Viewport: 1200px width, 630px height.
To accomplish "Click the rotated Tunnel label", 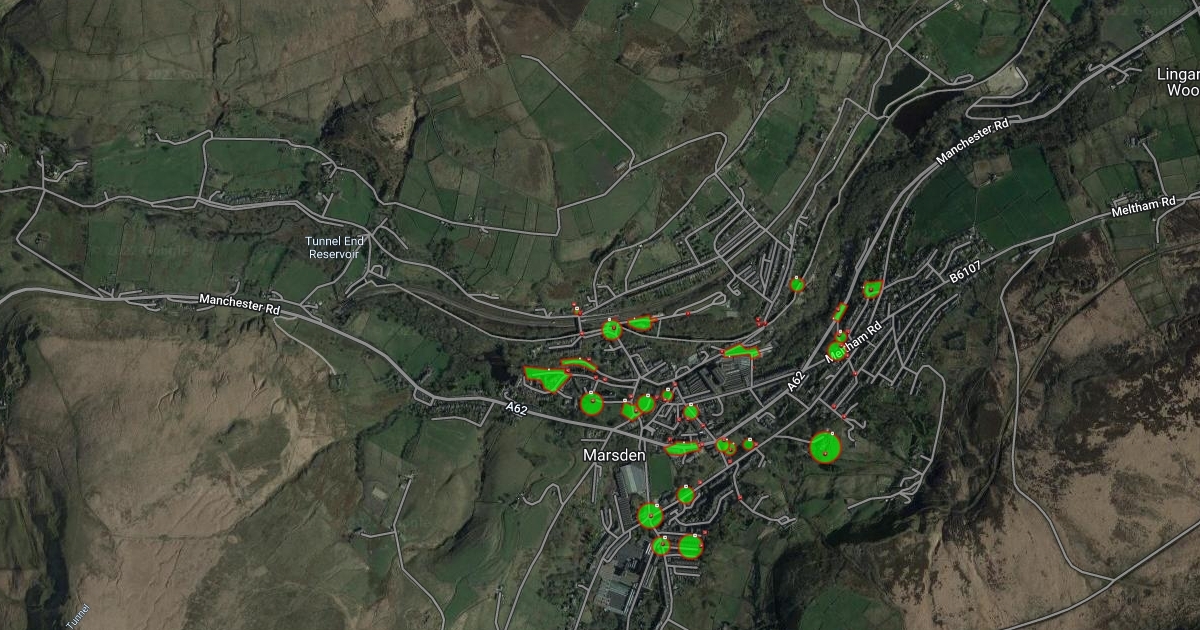I will coord(78,616).
